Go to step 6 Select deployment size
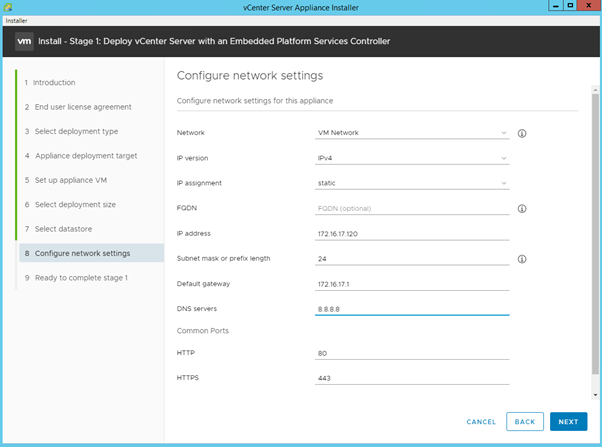602x447 pixels. point(70,205)
